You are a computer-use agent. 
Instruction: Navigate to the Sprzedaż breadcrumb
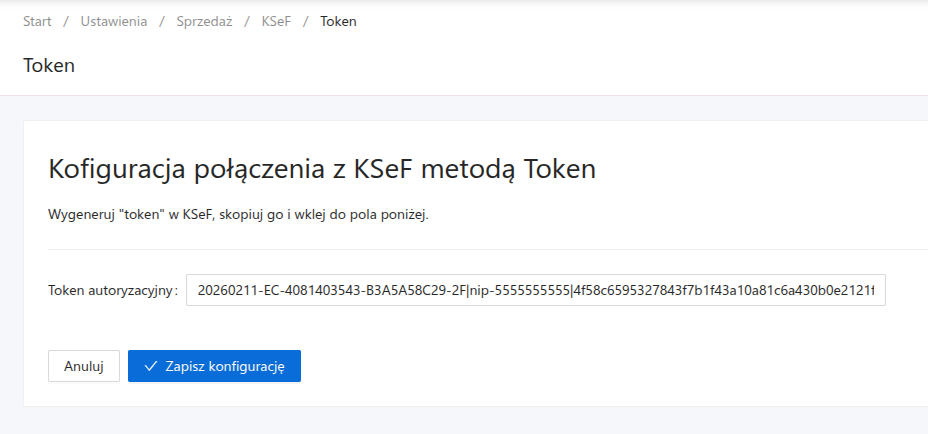tap(203, 21)
